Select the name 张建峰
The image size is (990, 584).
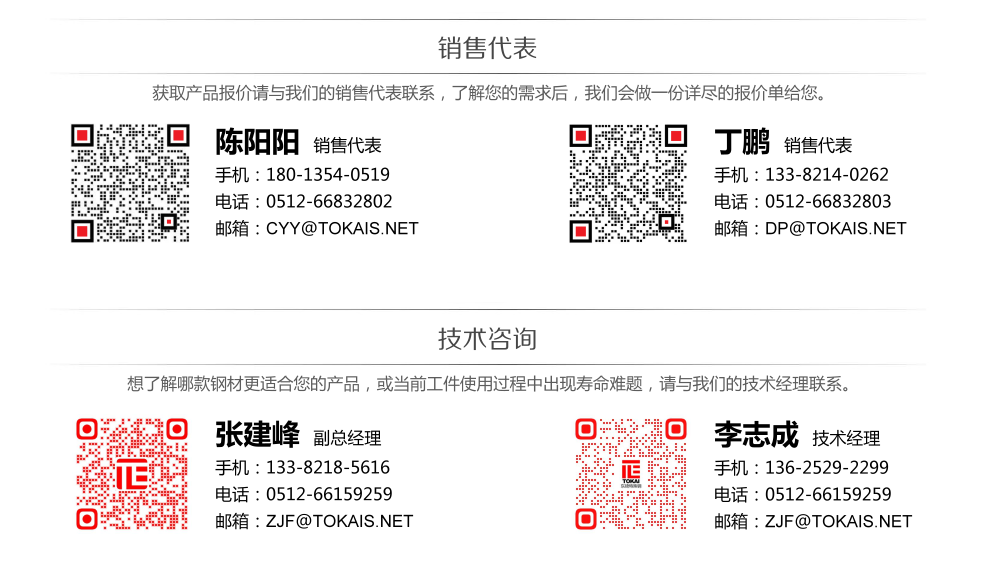tap(257, 435)
